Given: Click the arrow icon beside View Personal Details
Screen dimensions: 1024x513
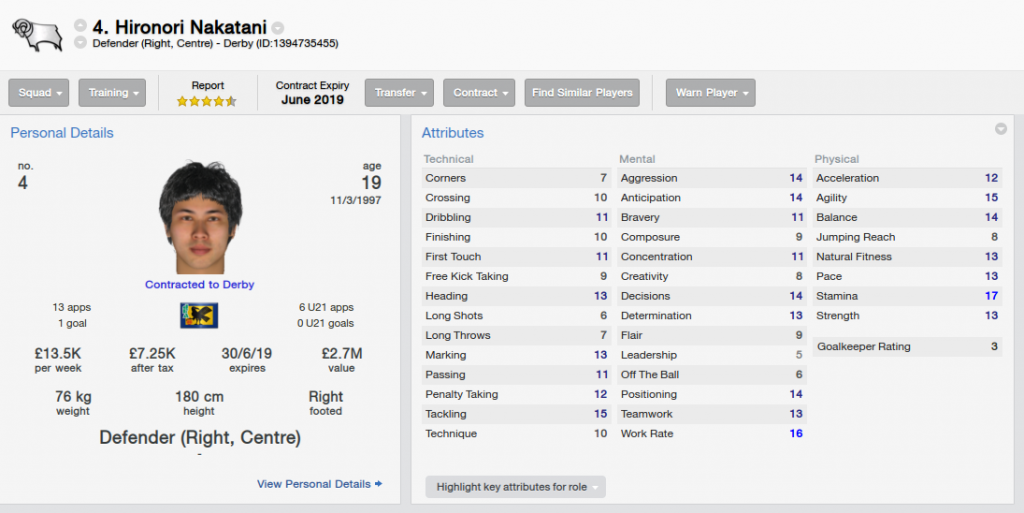Looking at the screenshot, I should tap(379, 484).
